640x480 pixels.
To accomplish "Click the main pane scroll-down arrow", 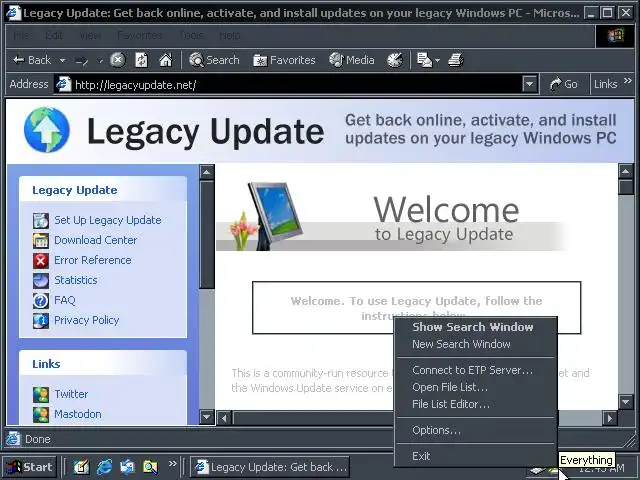I will pos(625,402).
